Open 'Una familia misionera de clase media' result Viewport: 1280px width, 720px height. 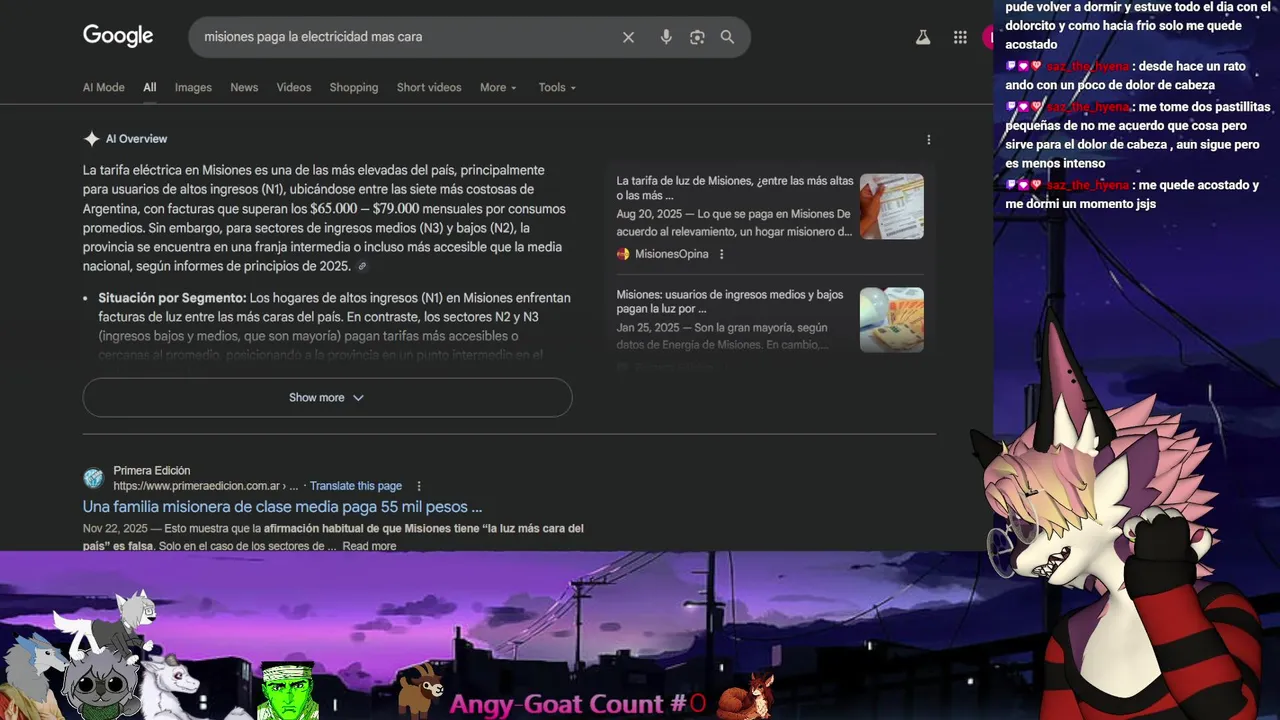pyautogui.click(x=282, y=507)
